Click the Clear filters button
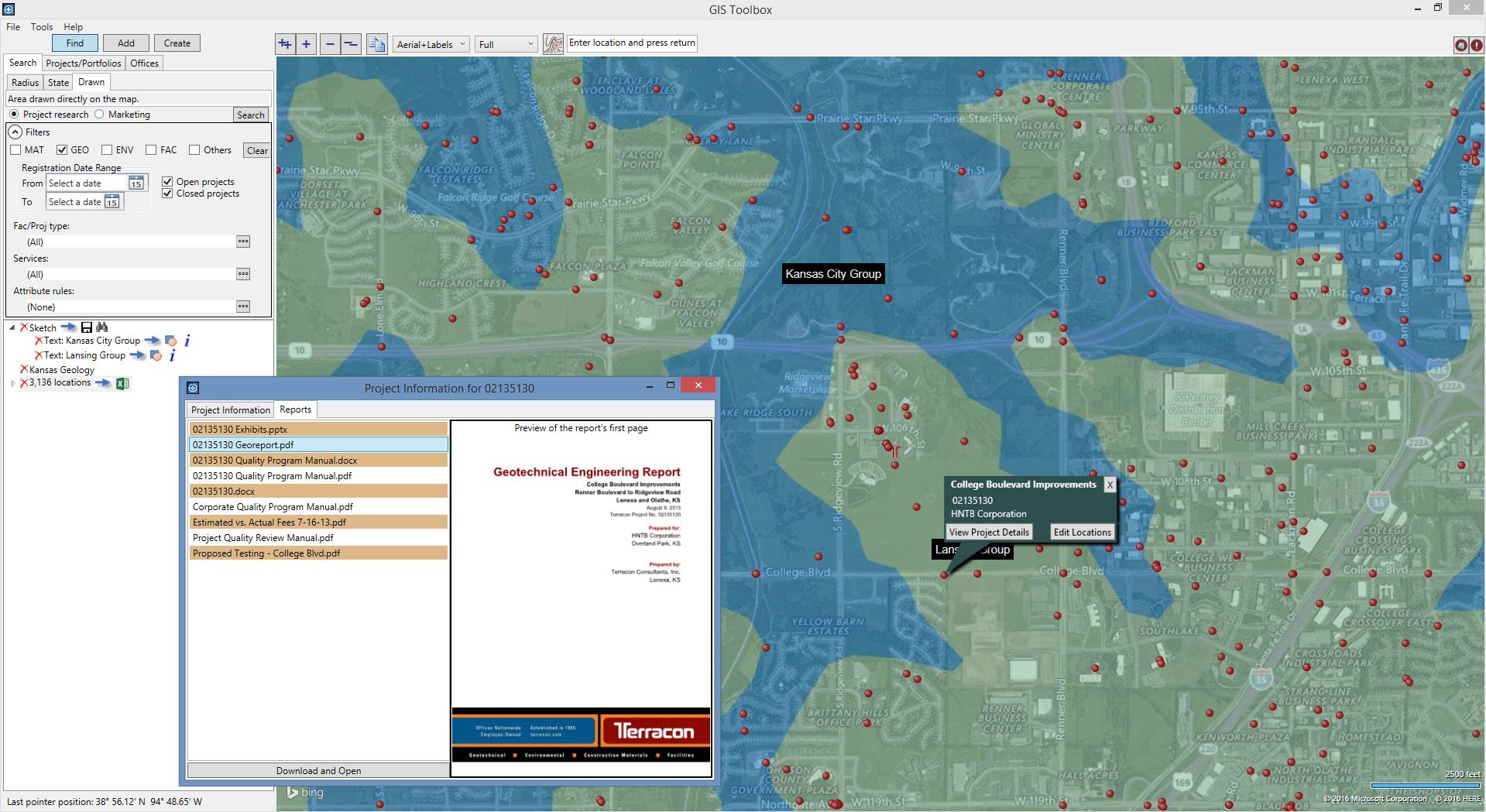 click(x=257, y=151)
